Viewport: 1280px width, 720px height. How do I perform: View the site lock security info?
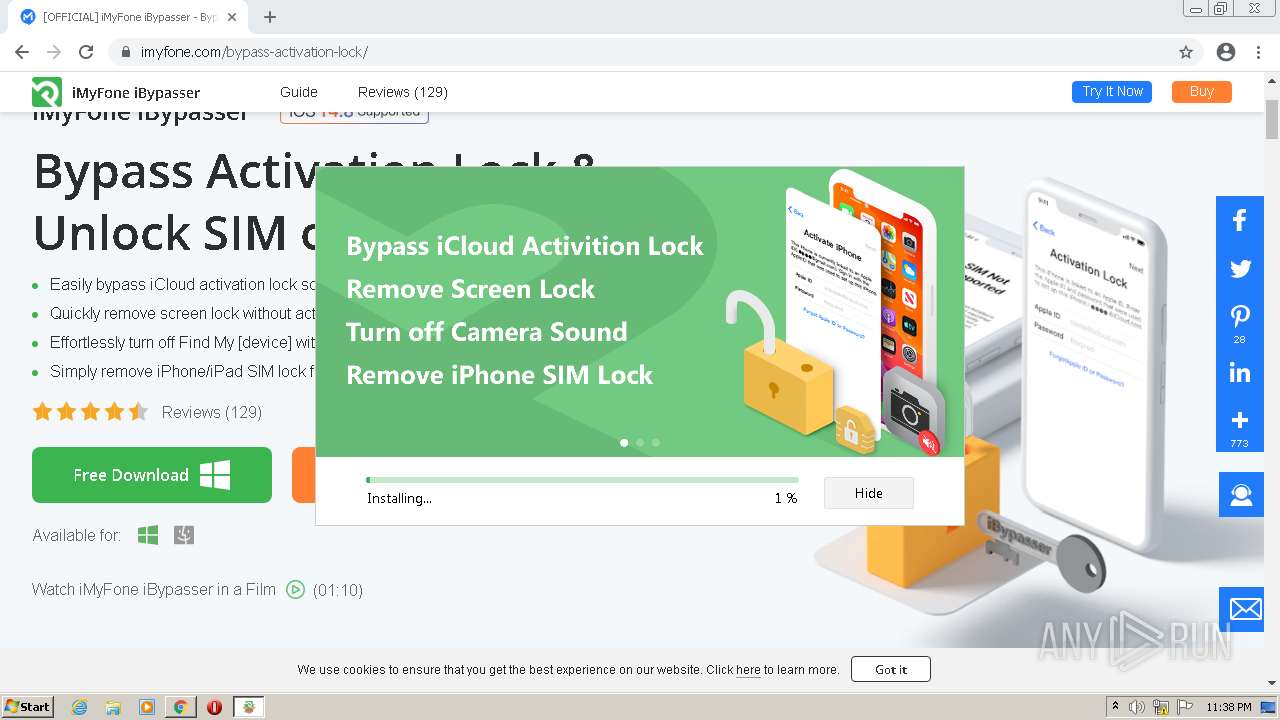point(125,52)
